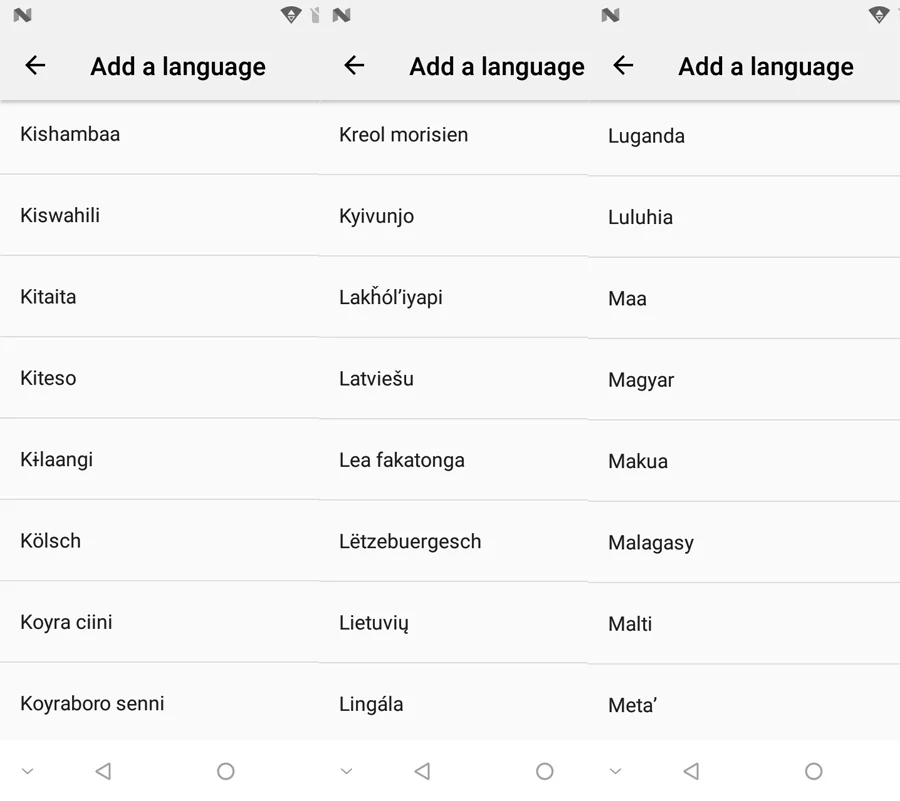Collapse navigation bar chevron below Lingála
This screenshot has width=900, height=801.
tap(346, 771)
